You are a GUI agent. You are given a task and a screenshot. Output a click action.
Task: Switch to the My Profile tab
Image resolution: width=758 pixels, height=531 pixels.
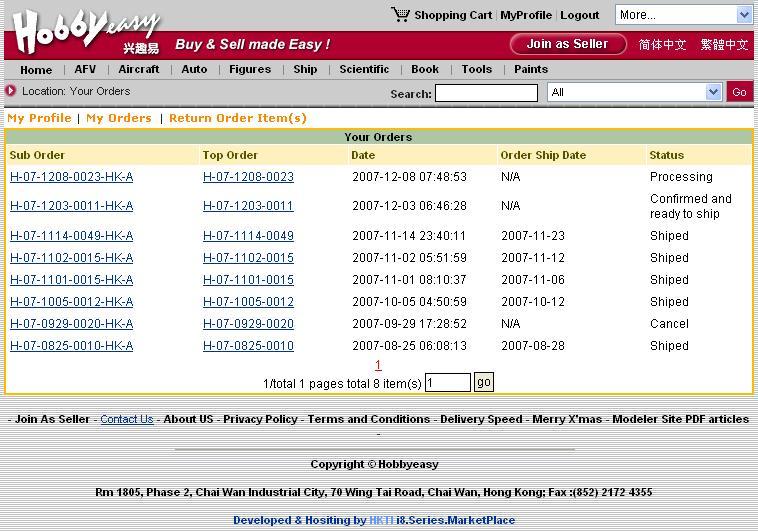click(x=39, y=118)
